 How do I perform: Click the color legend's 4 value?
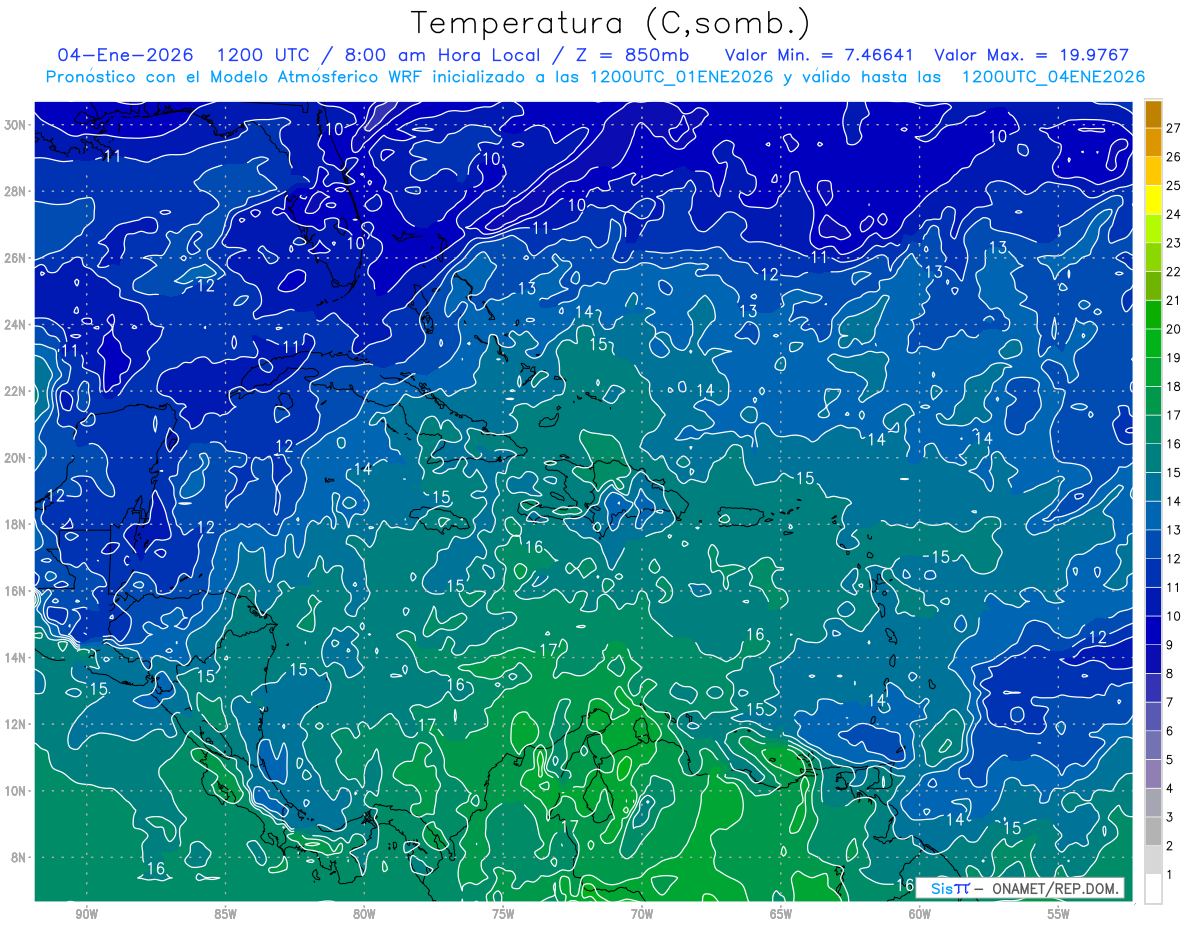pyautogui.click(x=1169, y=789)
